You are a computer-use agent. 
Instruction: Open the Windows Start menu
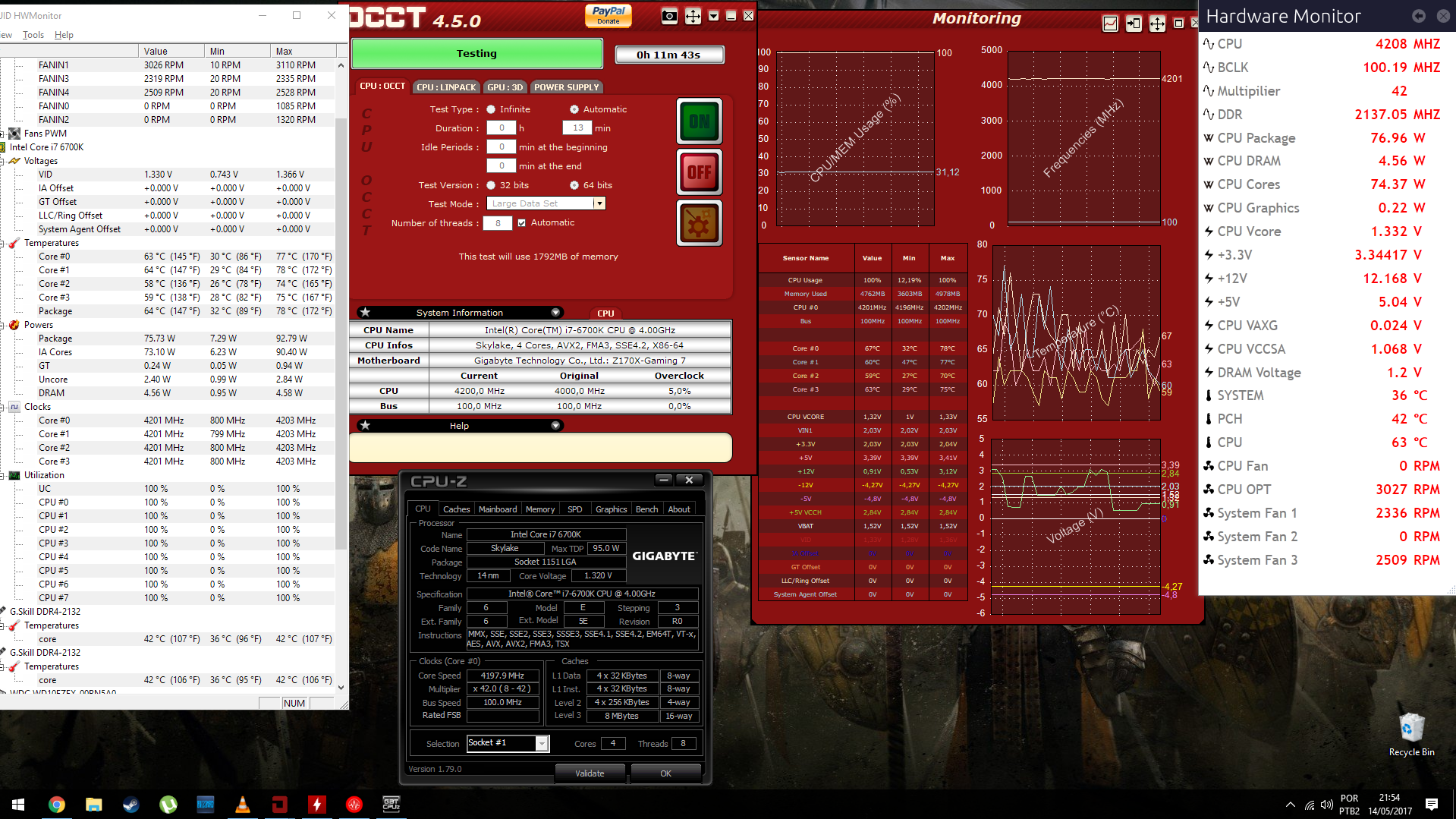[x=18, y=804]
